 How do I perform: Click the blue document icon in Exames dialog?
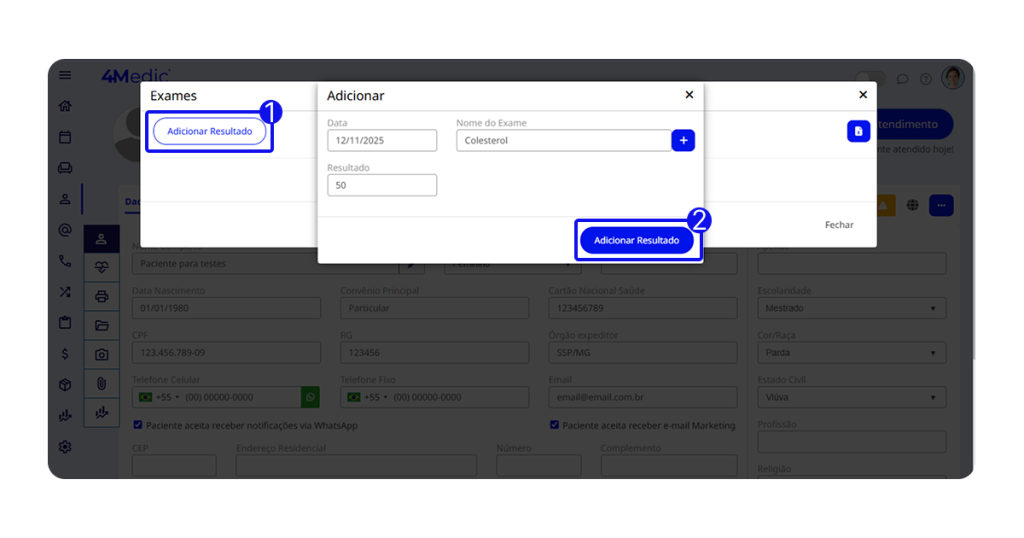[858, 131]
